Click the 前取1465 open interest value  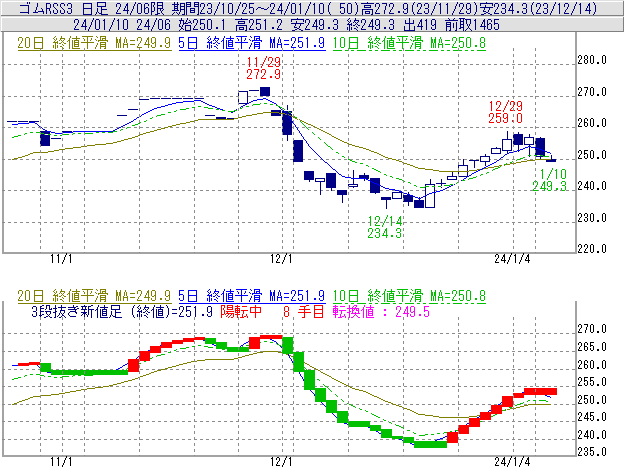click(472, 25)
